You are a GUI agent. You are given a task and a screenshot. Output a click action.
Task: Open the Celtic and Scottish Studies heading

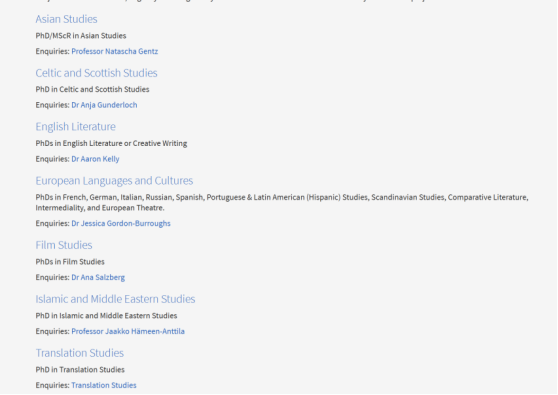pos(96,73)
